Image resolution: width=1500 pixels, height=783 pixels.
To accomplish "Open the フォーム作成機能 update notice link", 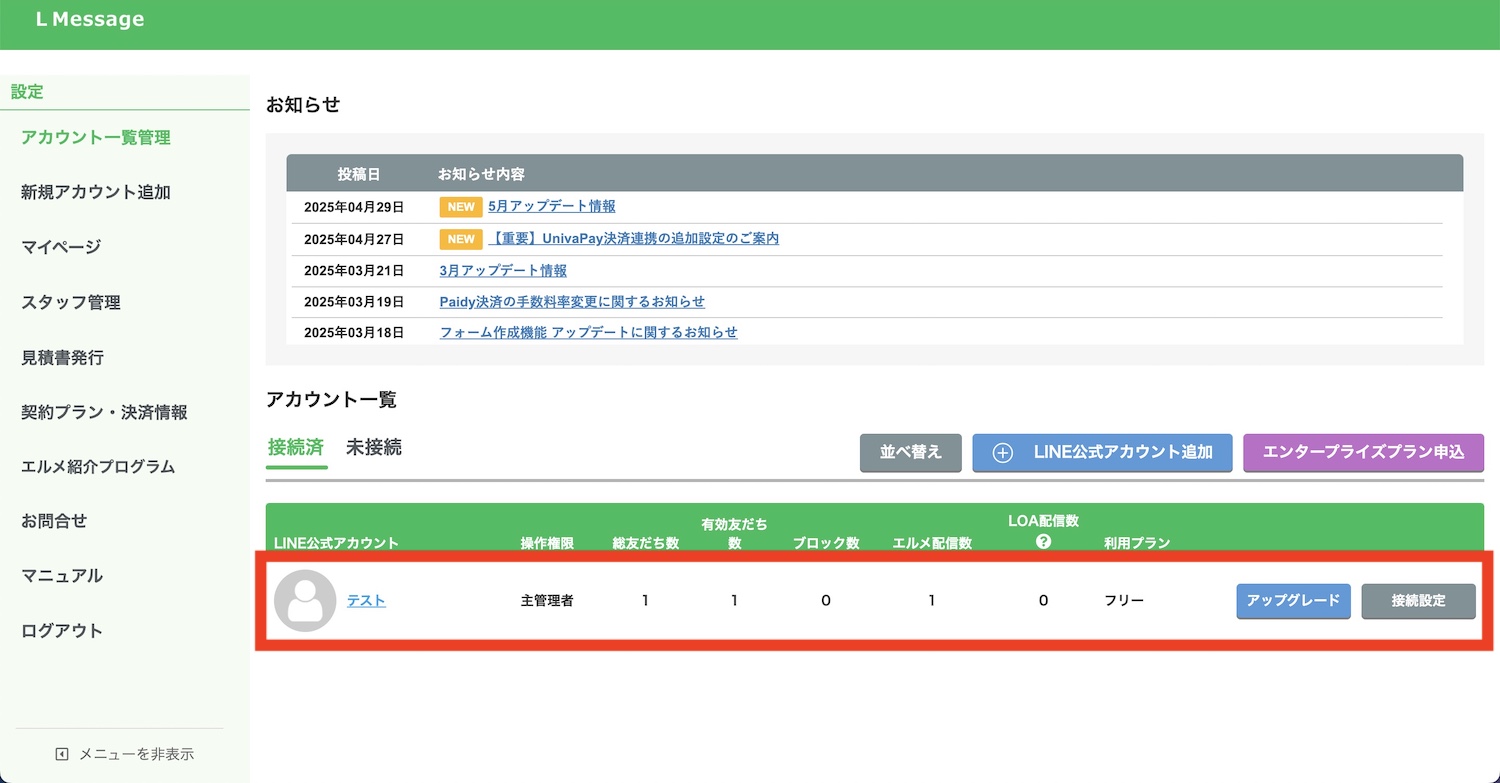I will click(588, 333).
